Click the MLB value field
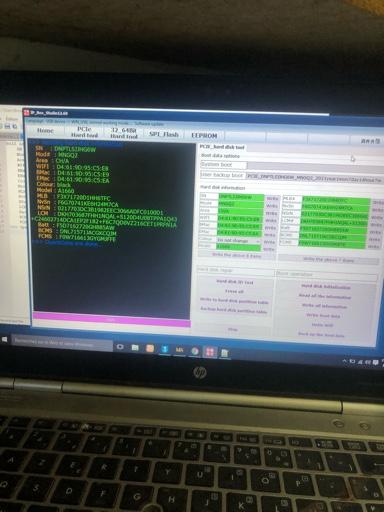The height and width of the screenshot is (512, 384). tap(336, 201)
